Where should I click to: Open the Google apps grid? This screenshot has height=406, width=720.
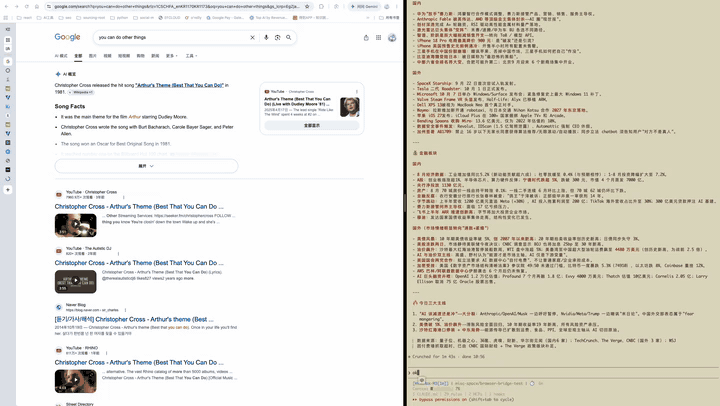pyautogui.click(x=378, y=38)
